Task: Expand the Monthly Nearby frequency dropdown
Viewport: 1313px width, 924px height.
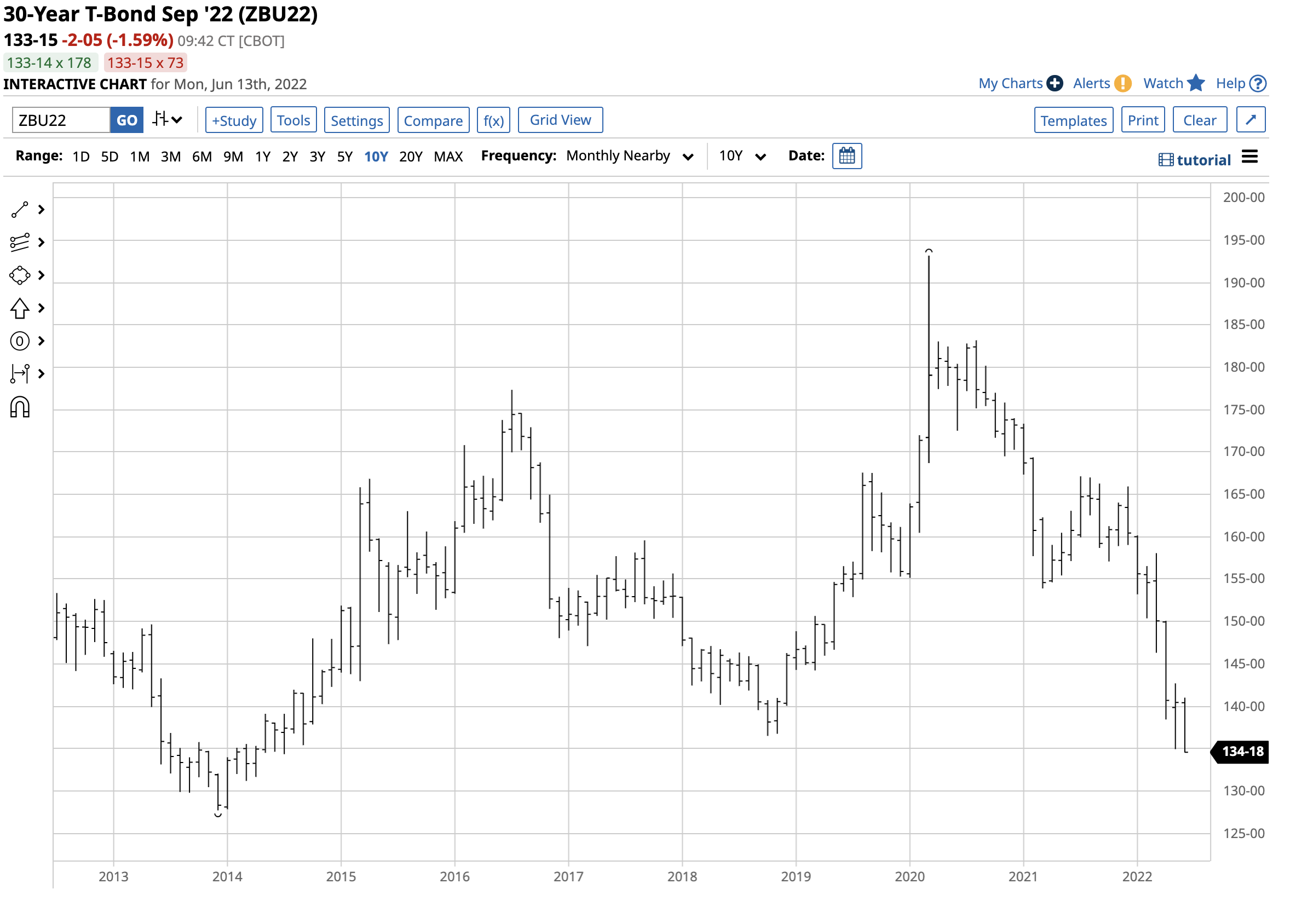Action: [630, 156]
